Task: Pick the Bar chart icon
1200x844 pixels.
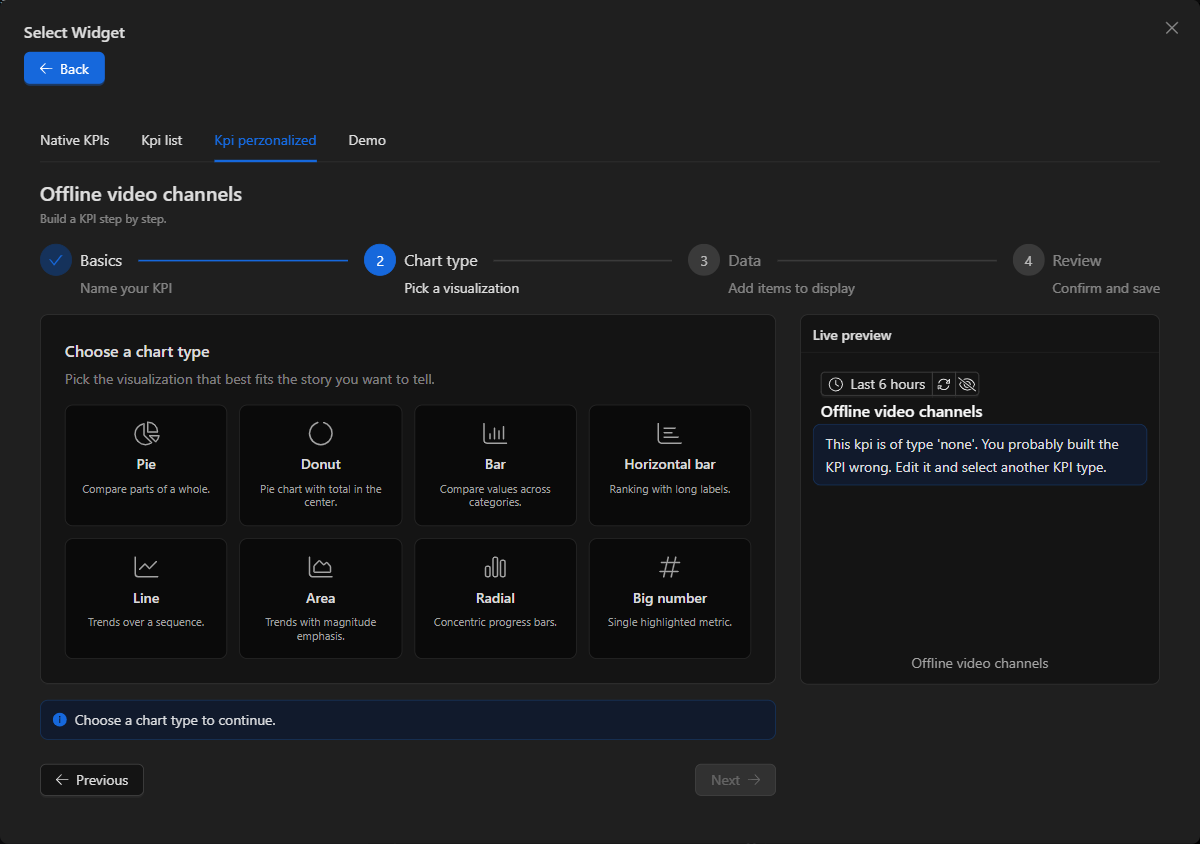Action: click(495, 433)
